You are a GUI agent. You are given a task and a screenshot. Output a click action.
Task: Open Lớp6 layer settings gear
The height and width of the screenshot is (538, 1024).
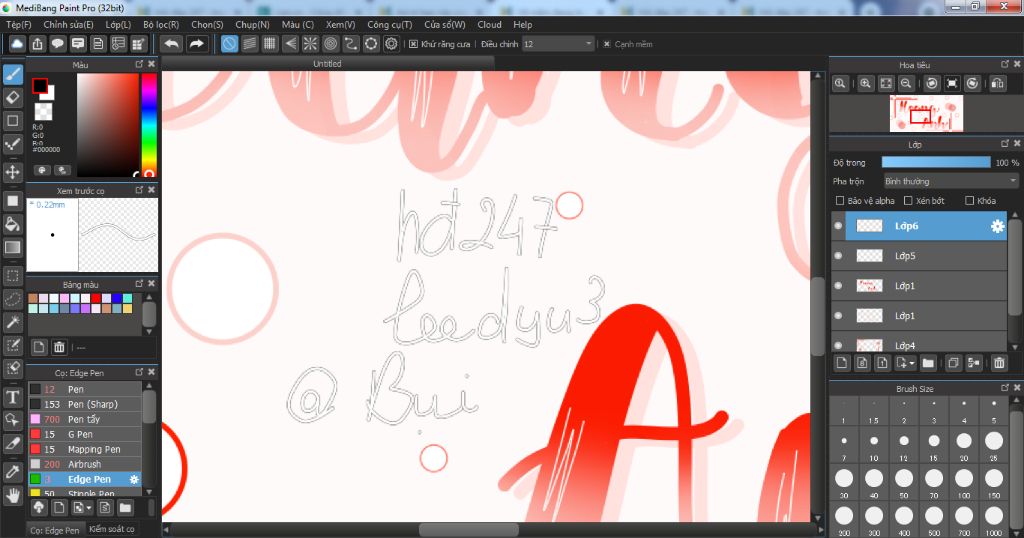pos(997,226)
